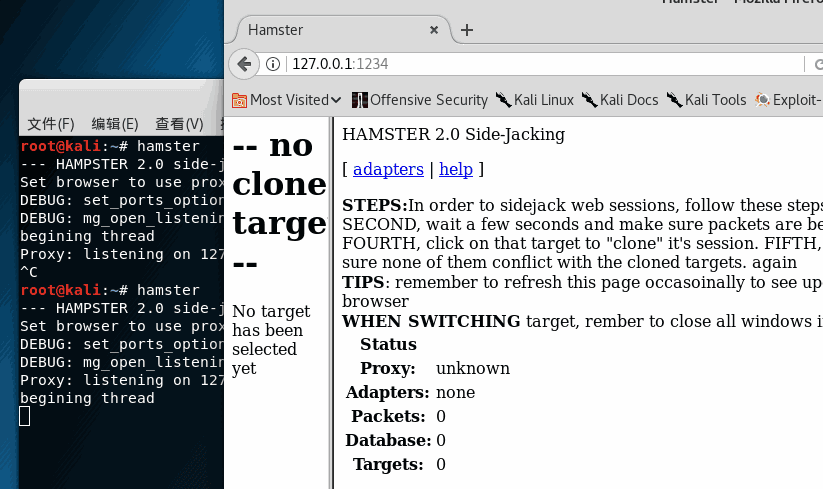Click the '^C' line in the terminal
The height and width of the screenshot is (489, 823).
click(x=29, y=272)
